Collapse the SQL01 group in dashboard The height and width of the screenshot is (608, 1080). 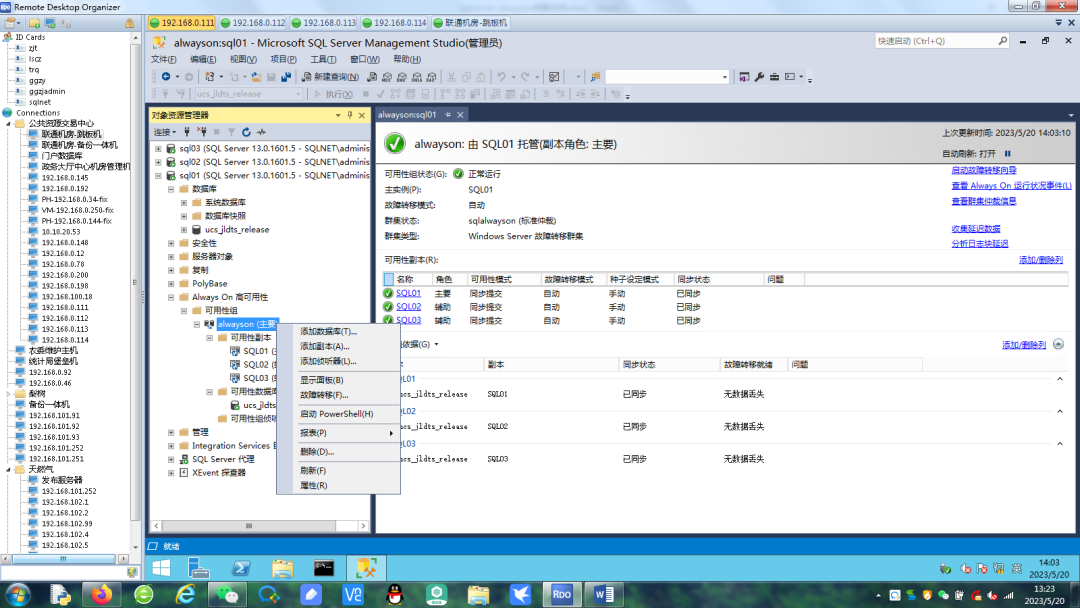click(1059, 379)
